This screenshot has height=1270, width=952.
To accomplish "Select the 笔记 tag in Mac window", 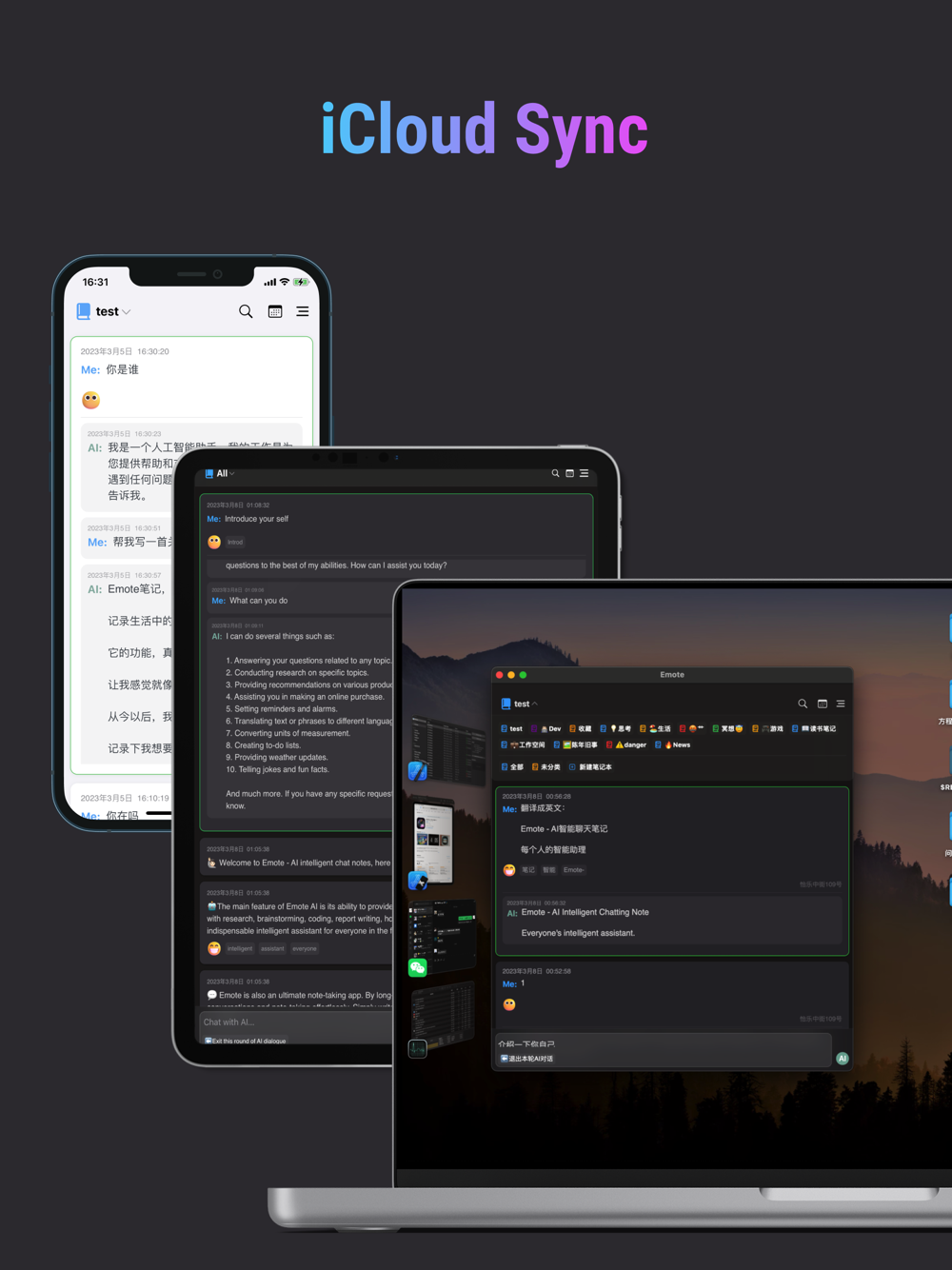I will pos(528,870).
